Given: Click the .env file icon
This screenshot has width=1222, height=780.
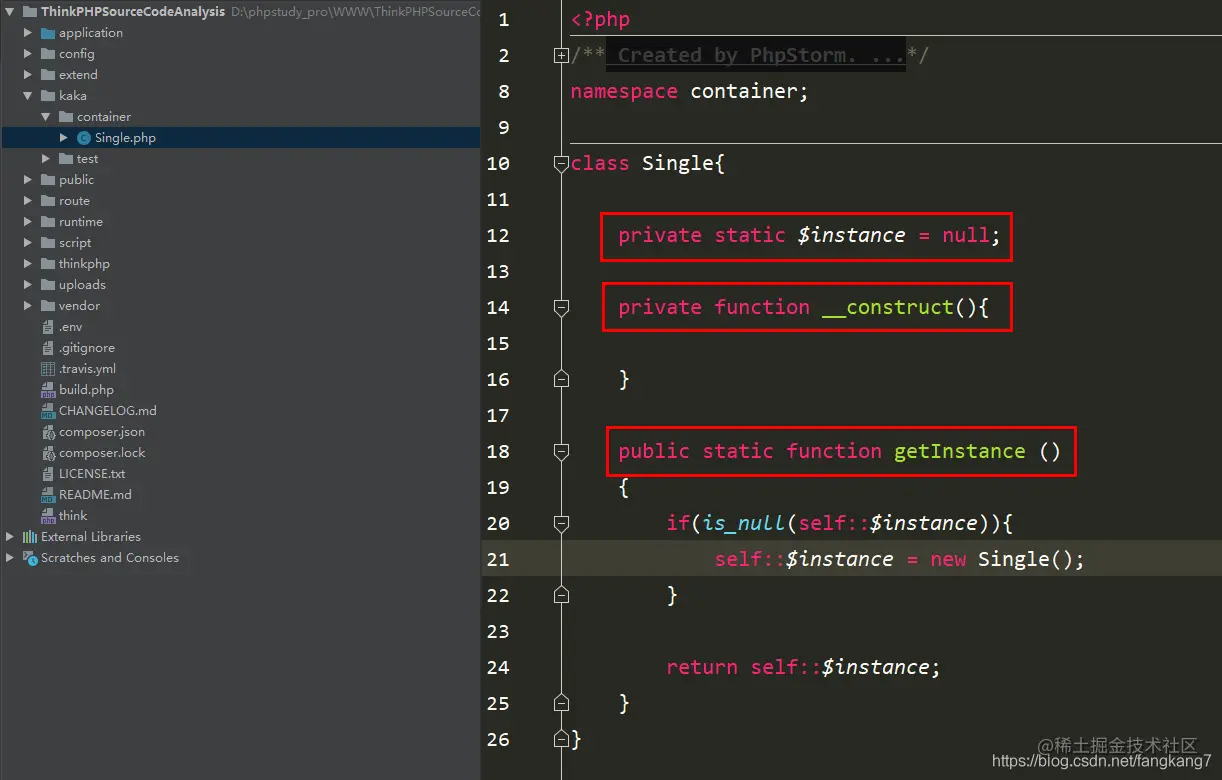Looking at the screenshot, I should click(x=48, y=327).
